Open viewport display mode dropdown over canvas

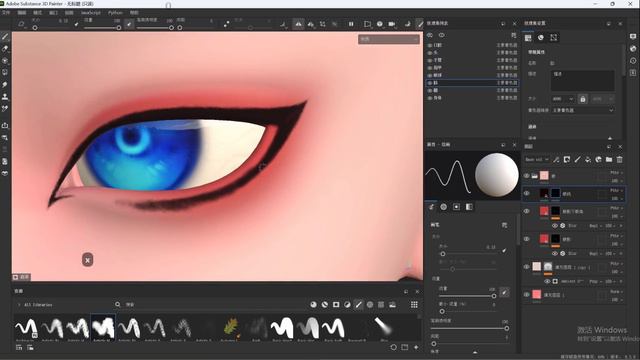[389, 39]
